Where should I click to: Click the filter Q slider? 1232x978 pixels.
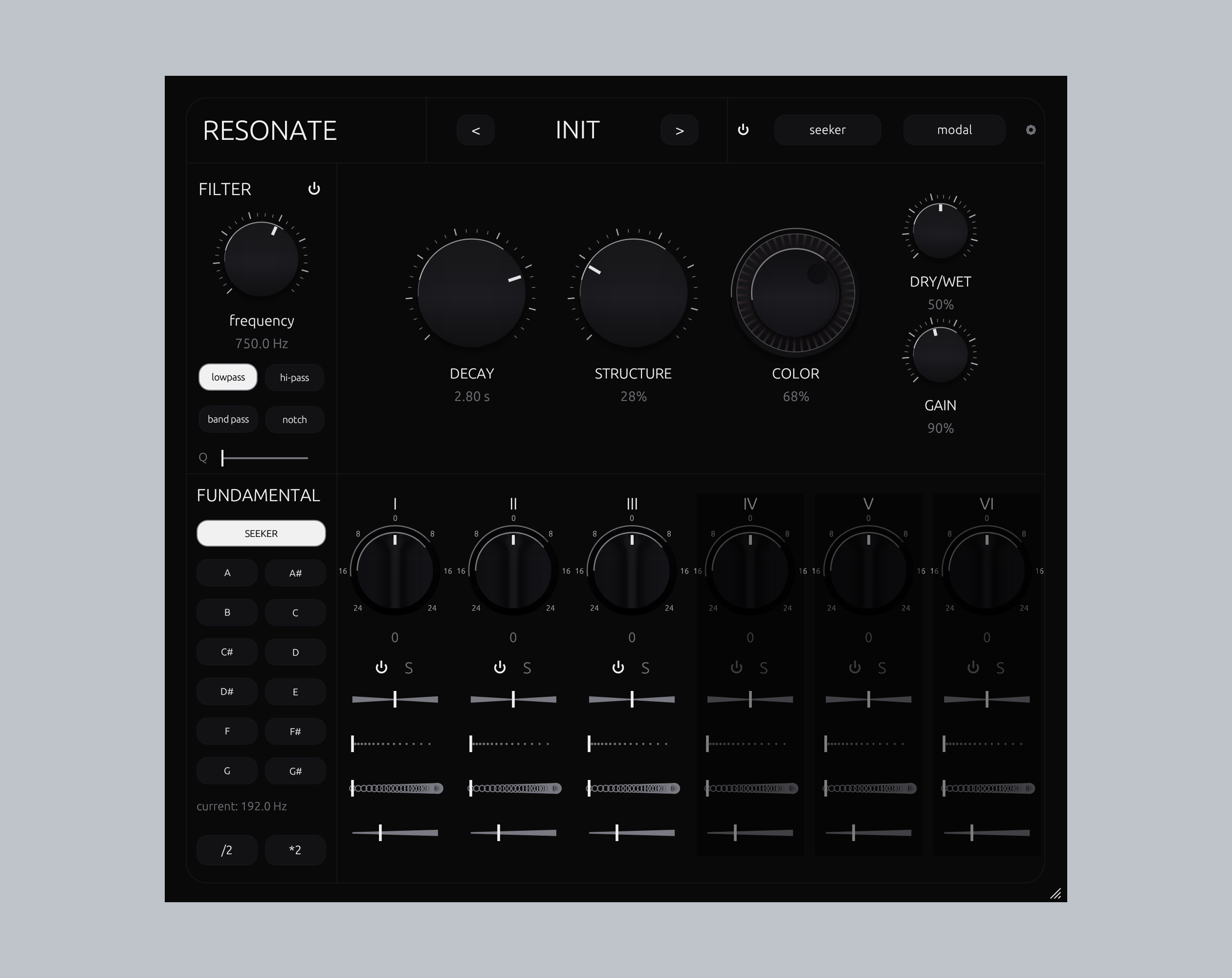[x=264, y=458]
